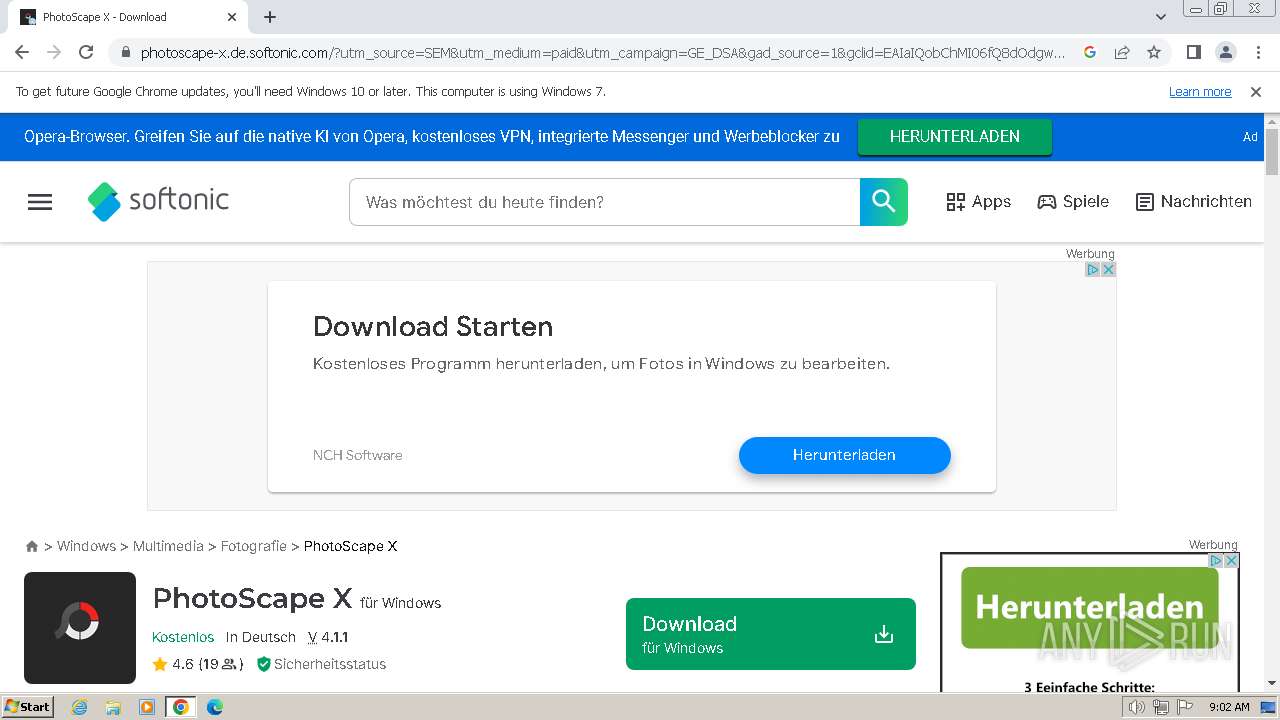Go back in Chrome
The image size is (1280, 720).
pyautogui.click(x=22, y=52)
